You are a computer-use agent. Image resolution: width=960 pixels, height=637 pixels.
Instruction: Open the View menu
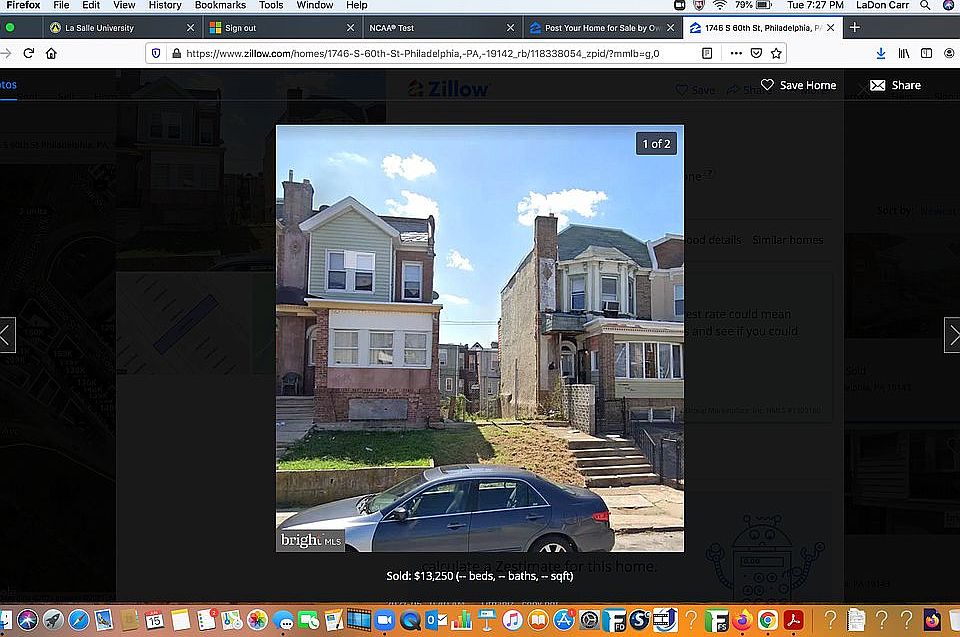(124, 5)
